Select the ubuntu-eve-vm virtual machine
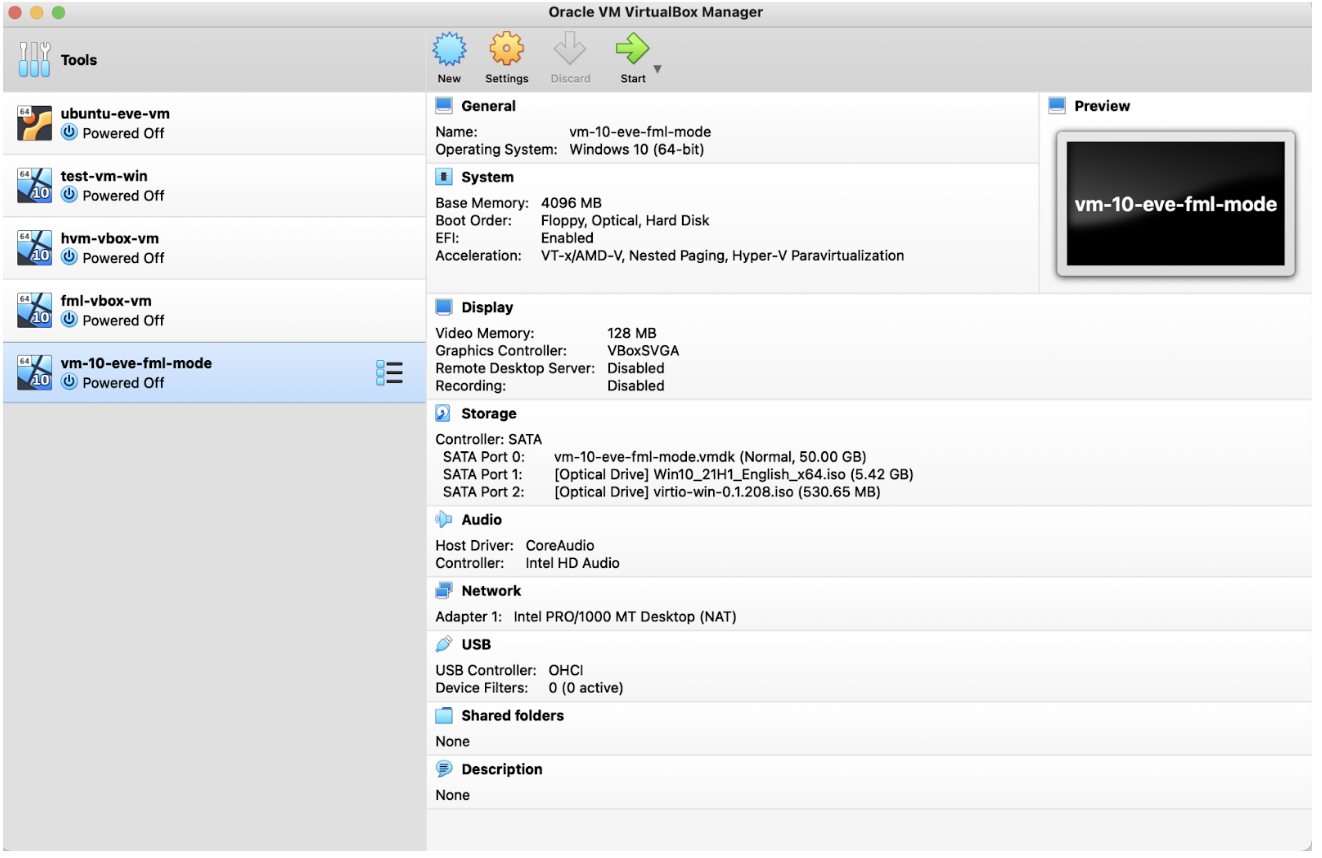This screenshot has height=858, width=1322. point(150,122)
